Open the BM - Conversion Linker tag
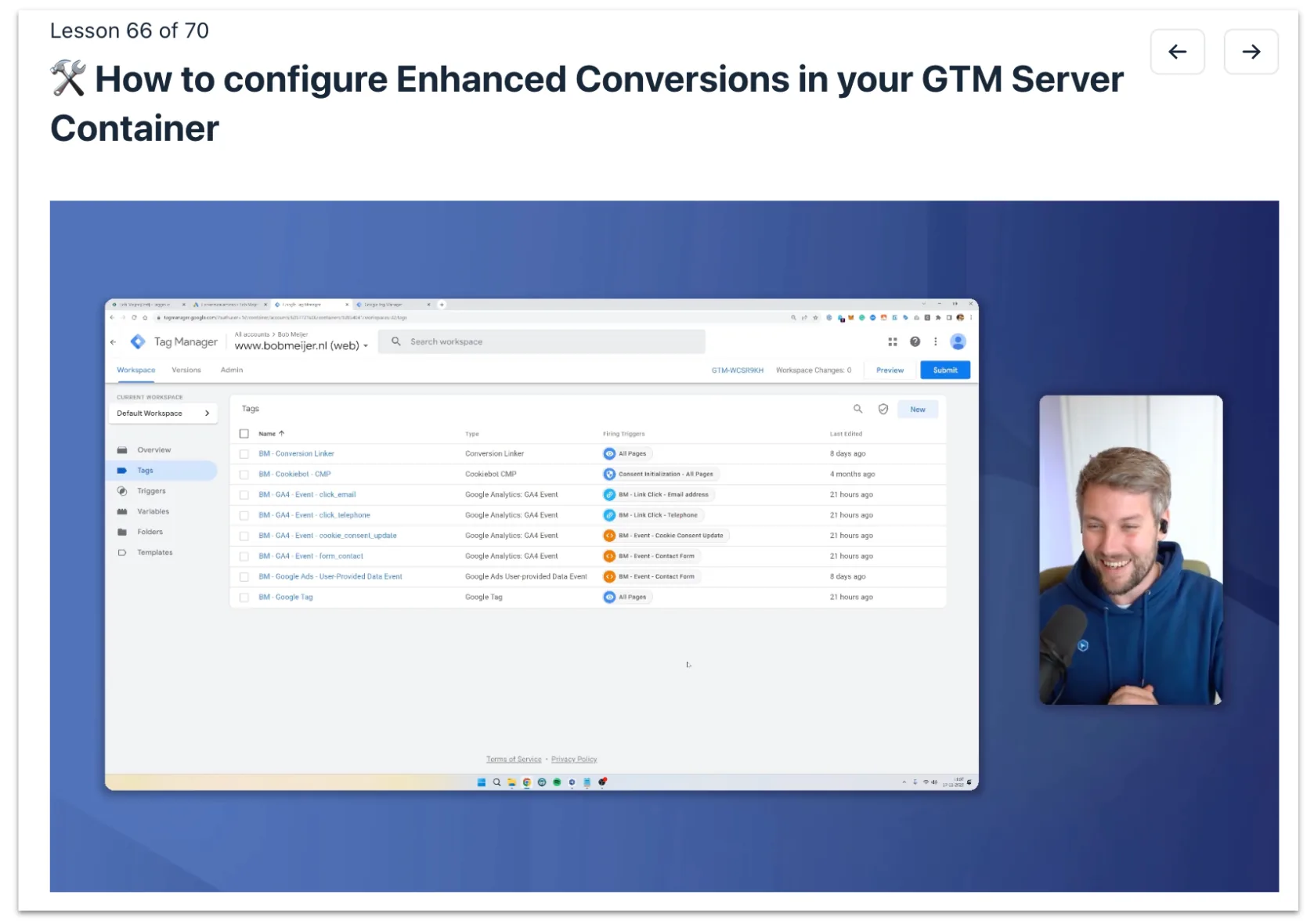 (297, 454)
